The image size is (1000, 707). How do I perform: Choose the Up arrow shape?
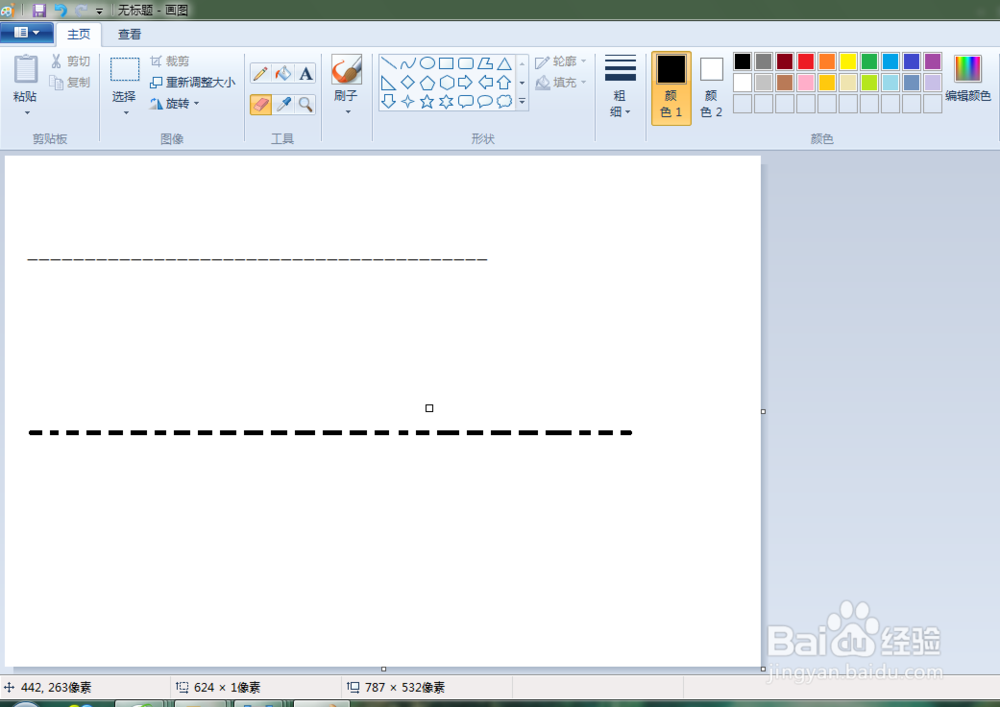(x=504, y=82)
